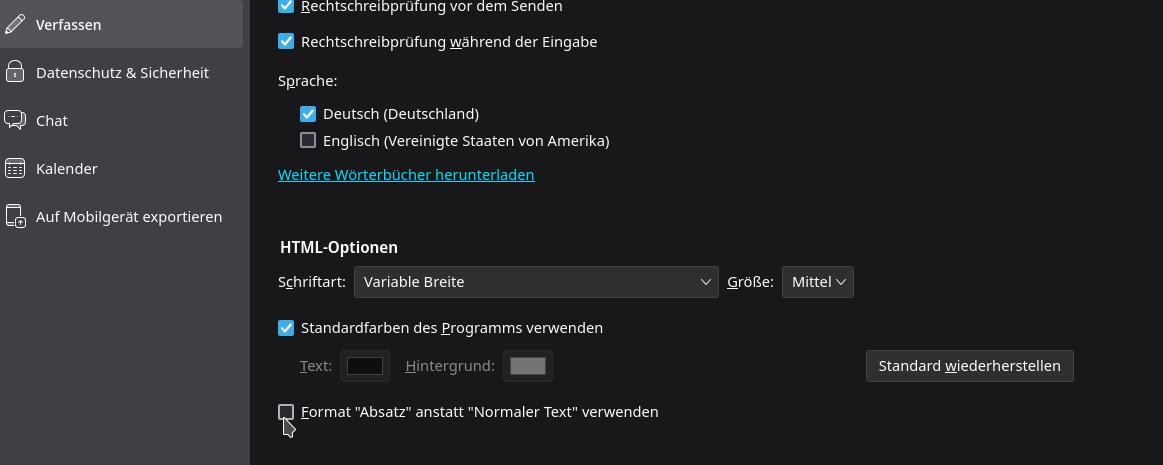Switch to the Kalender settings section

click(x=66, y=168)
